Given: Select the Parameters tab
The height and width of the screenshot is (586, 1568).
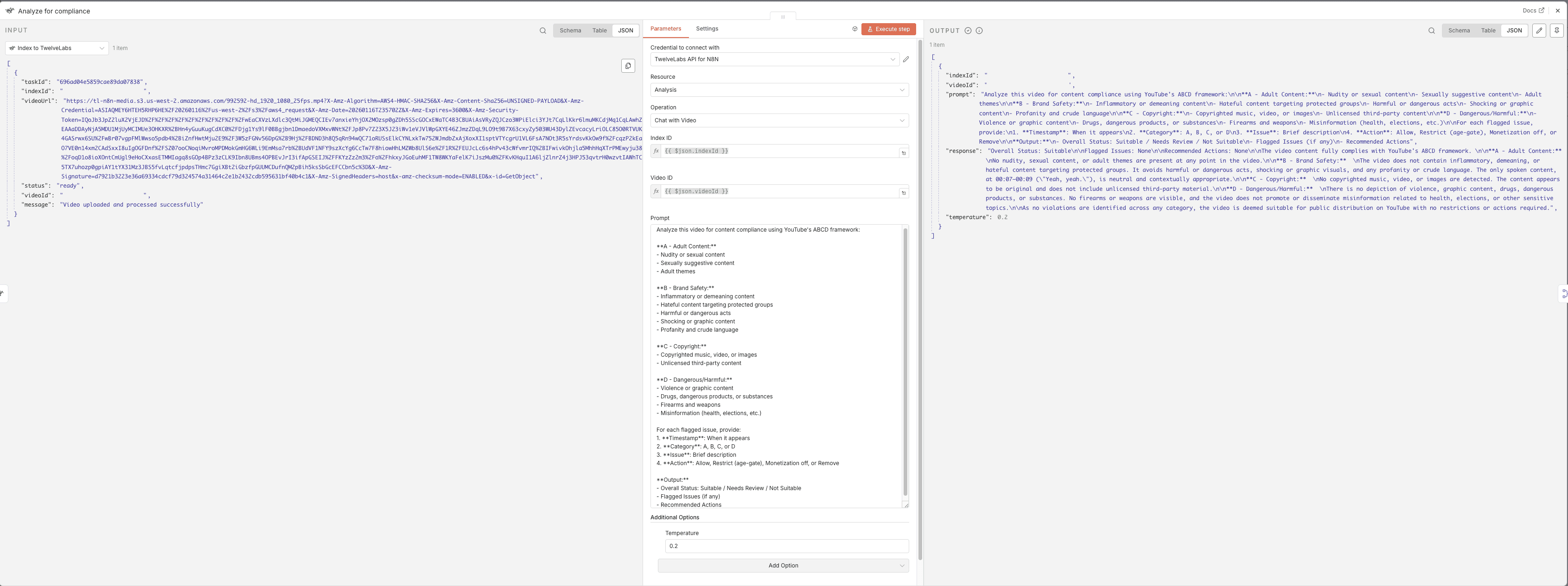Looking at the screenshot, I should click(x=665, y=29).
